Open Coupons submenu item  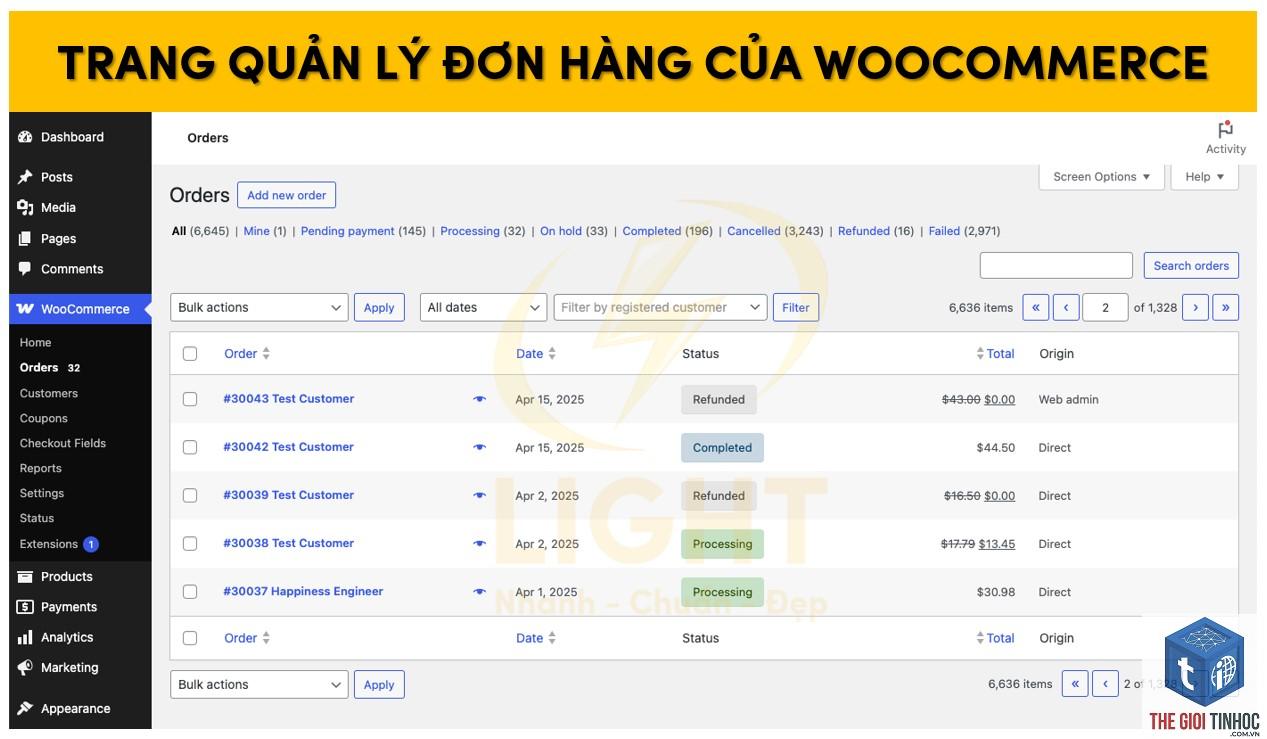tap(44, 418)
